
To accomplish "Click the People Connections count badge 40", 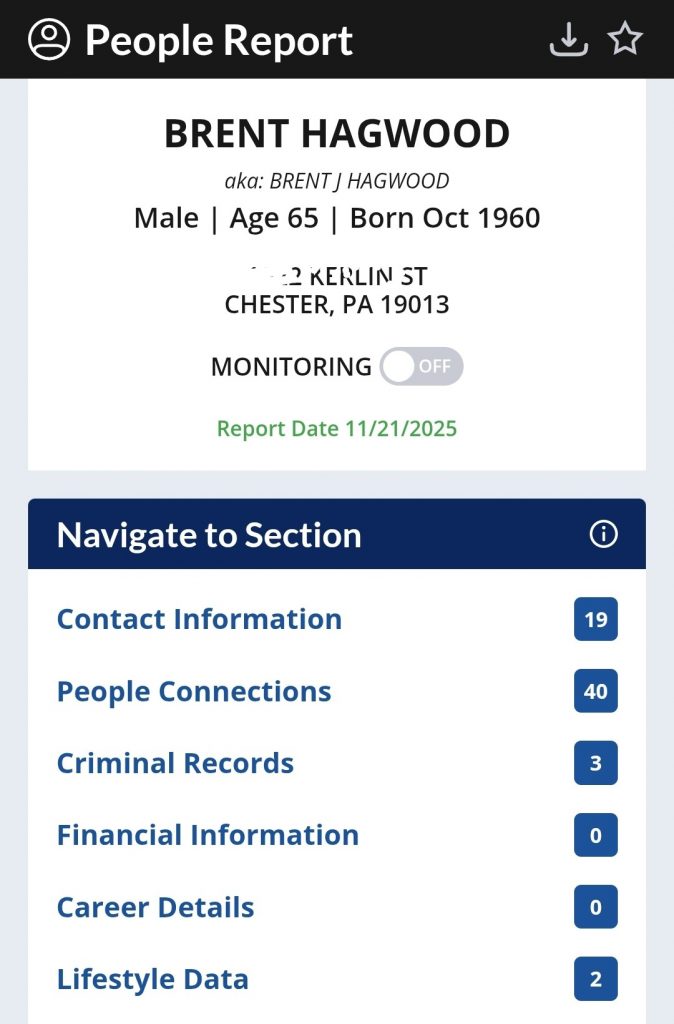I will 596,691.
